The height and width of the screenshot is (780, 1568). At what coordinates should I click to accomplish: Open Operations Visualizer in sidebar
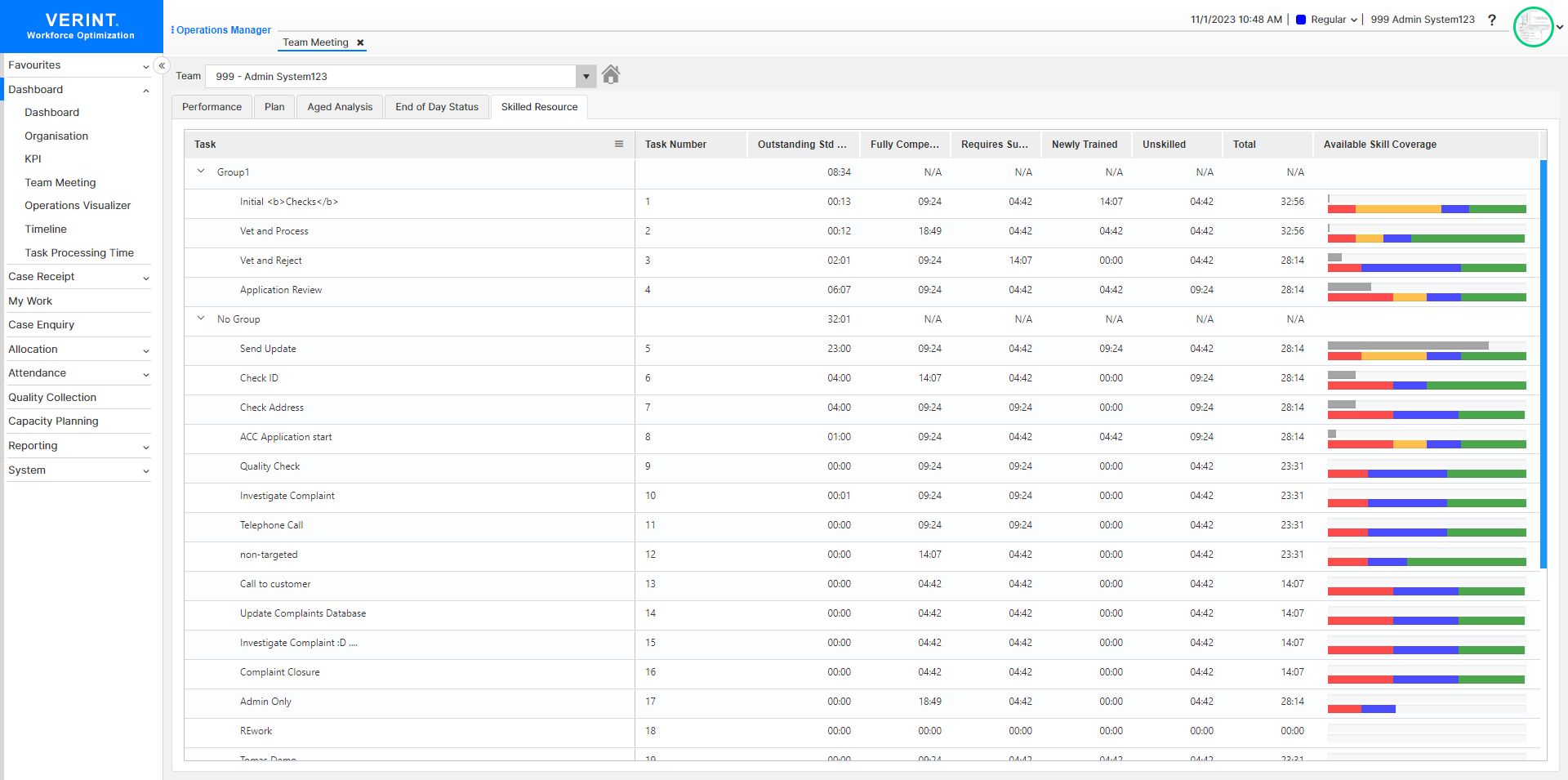pos(78,206)
